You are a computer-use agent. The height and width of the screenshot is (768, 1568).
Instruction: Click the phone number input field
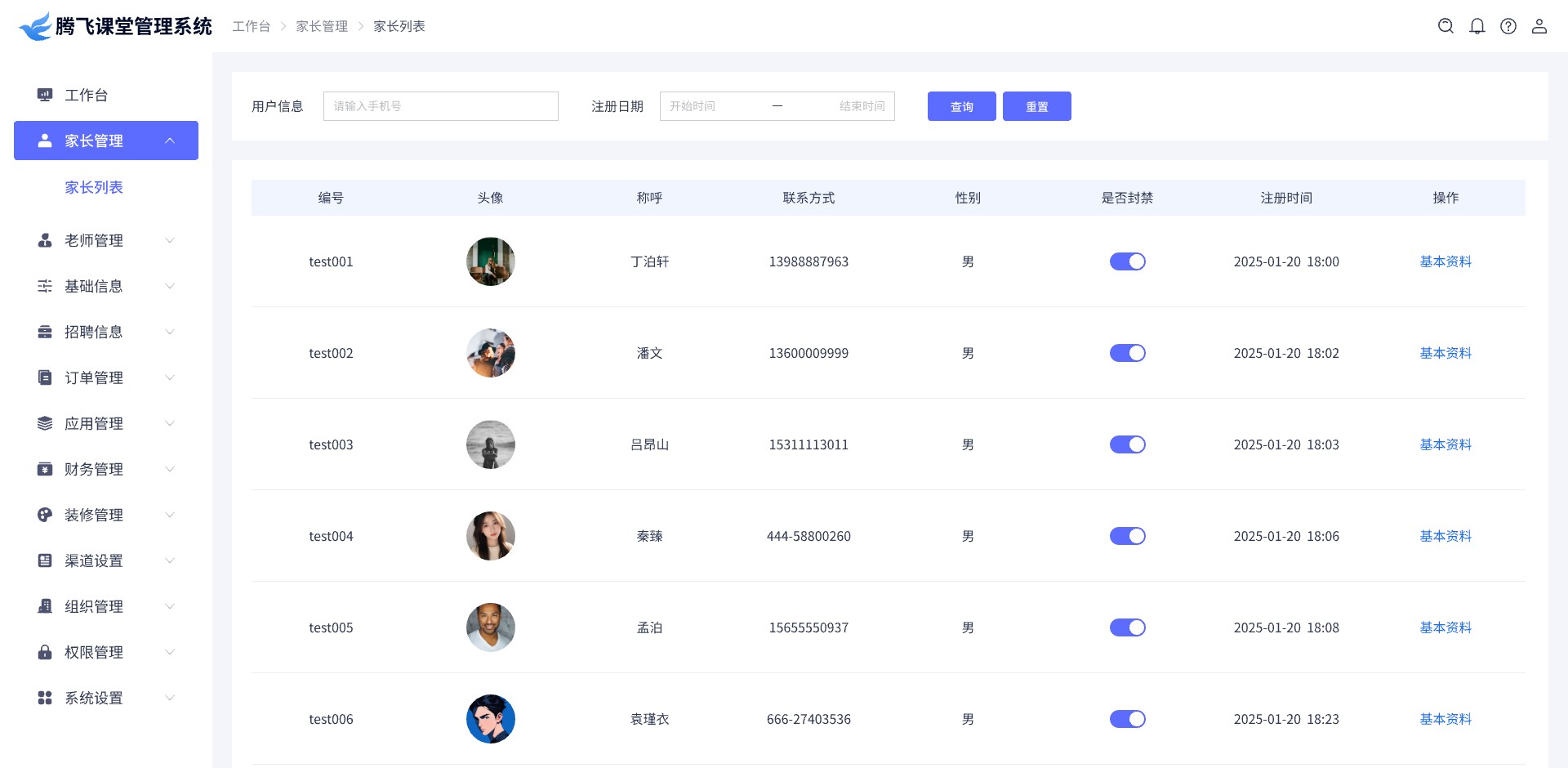click(x=440, y=106)
